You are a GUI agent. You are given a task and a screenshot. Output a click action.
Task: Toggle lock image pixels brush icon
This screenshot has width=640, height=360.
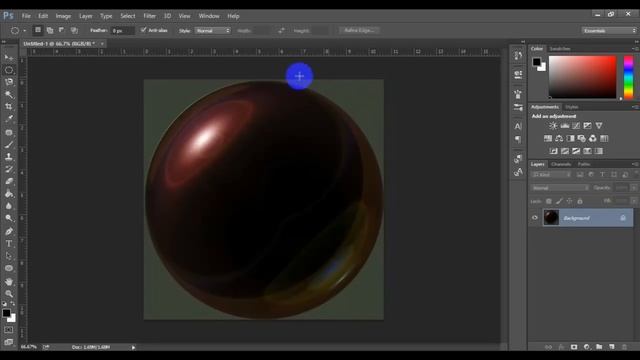tap(559, 201)
